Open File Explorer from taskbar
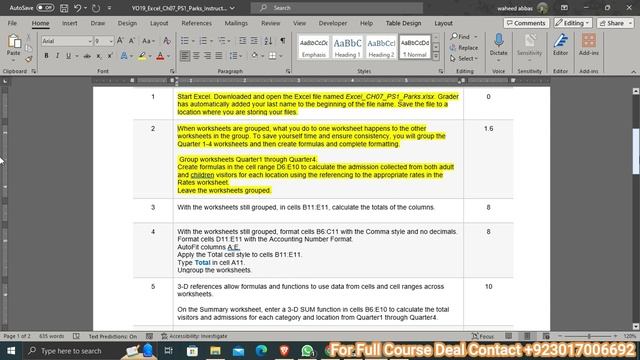The image size is (640, 360). (x=216, y=351)
